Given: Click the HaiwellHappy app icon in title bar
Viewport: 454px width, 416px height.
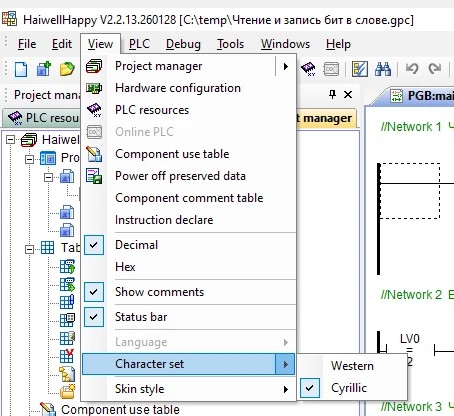Looking at the screenshot, I should coord(9,19).
